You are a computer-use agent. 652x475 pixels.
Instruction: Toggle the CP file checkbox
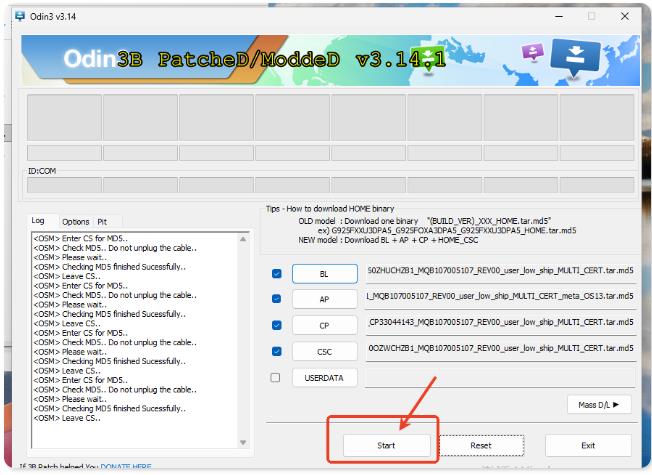(x=277, y=325)
